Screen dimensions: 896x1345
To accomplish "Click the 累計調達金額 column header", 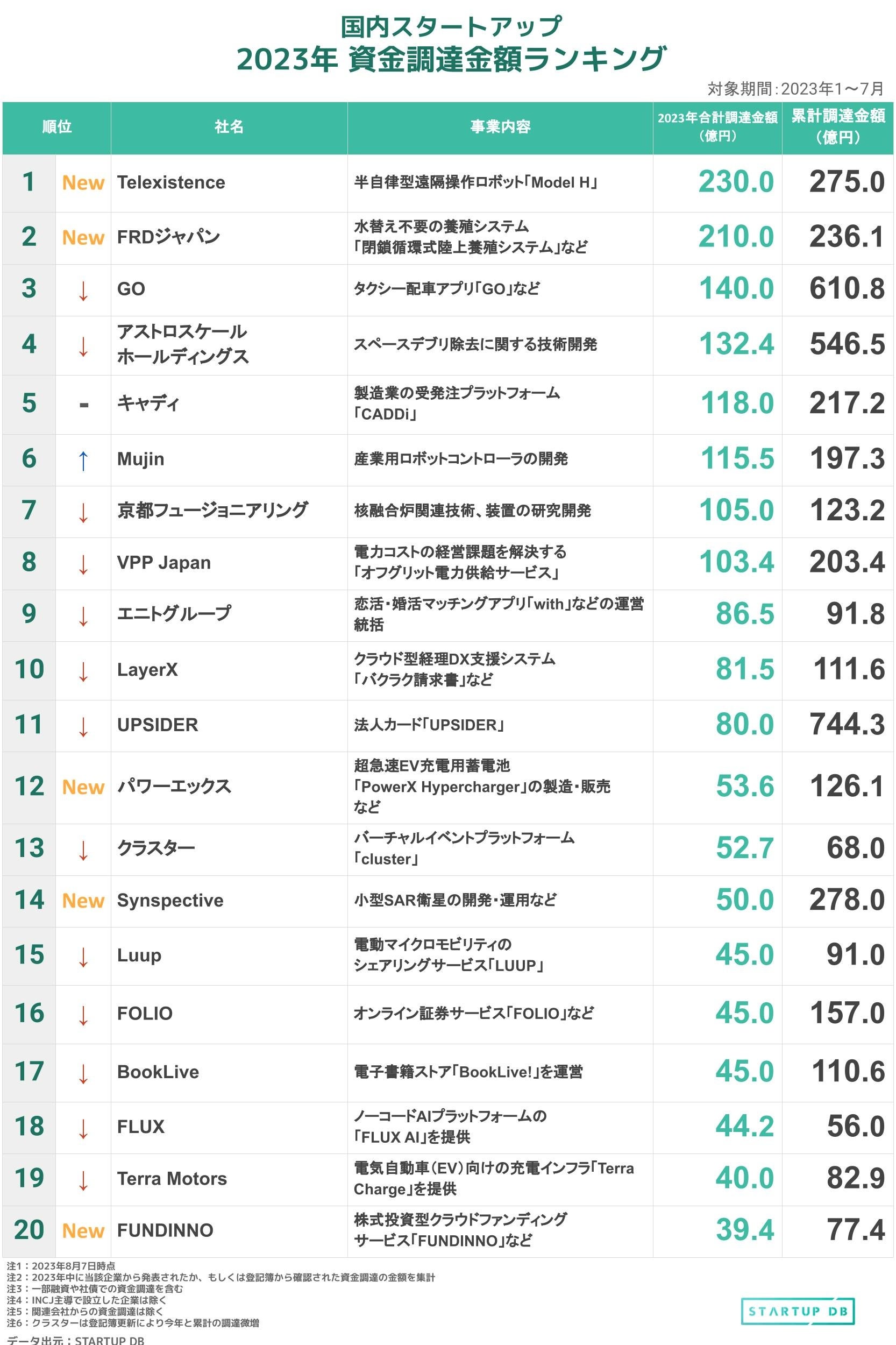I will [x=838, y=127].
